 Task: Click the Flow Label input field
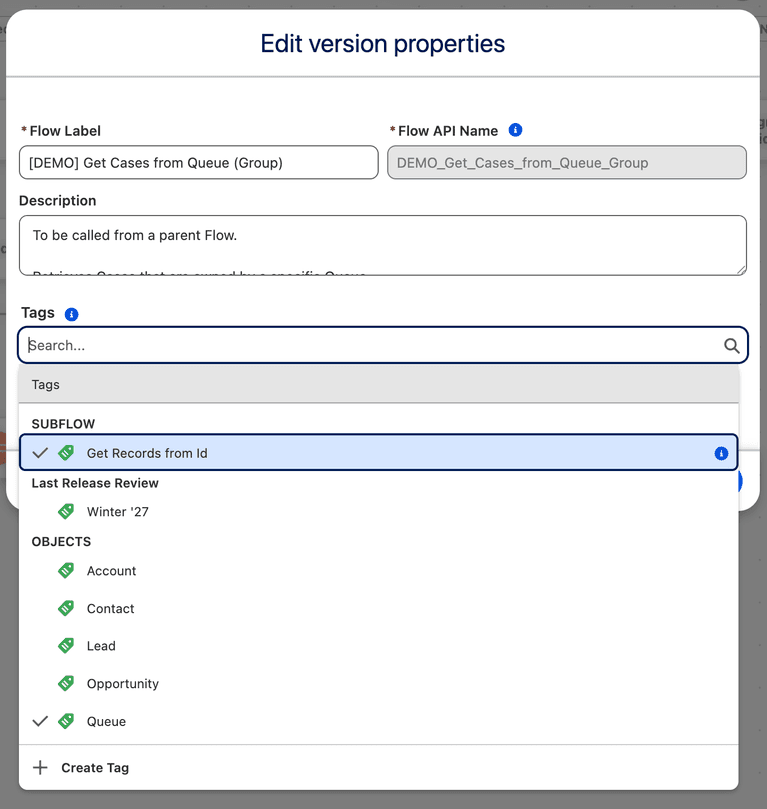pos(199,163)
